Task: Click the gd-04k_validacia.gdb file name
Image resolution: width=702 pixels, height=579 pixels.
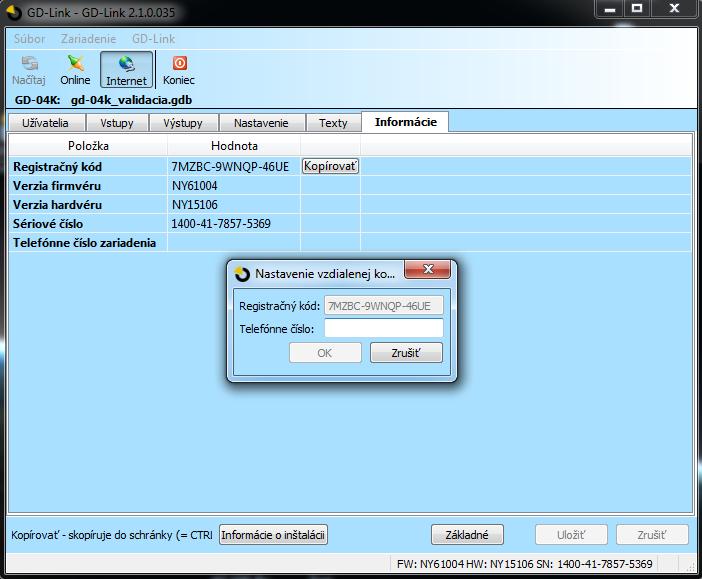Action: point(131,100)
